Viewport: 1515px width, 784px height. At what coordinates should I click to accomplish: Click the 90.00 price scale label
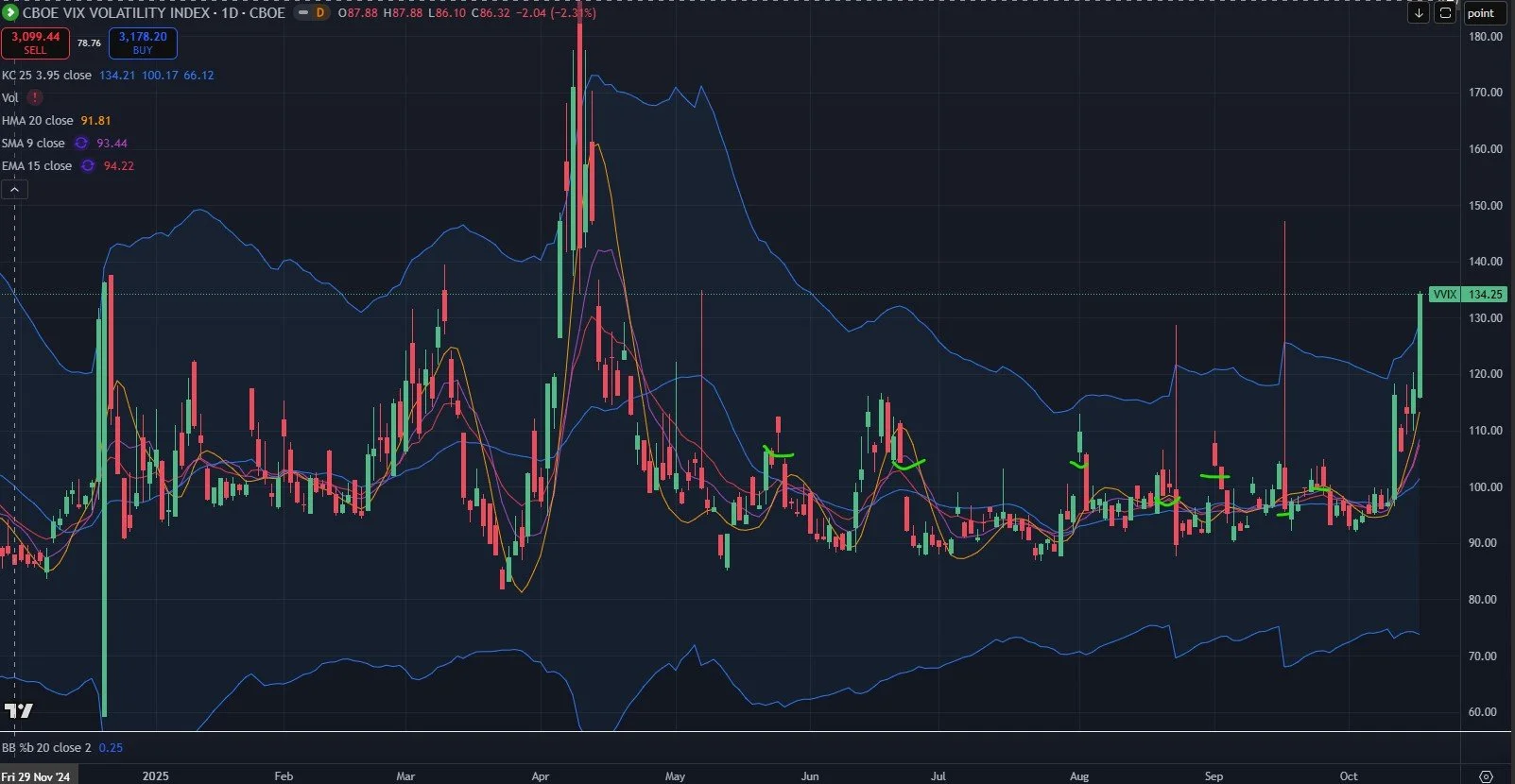pyautogui.click(x=1483, y=543)
